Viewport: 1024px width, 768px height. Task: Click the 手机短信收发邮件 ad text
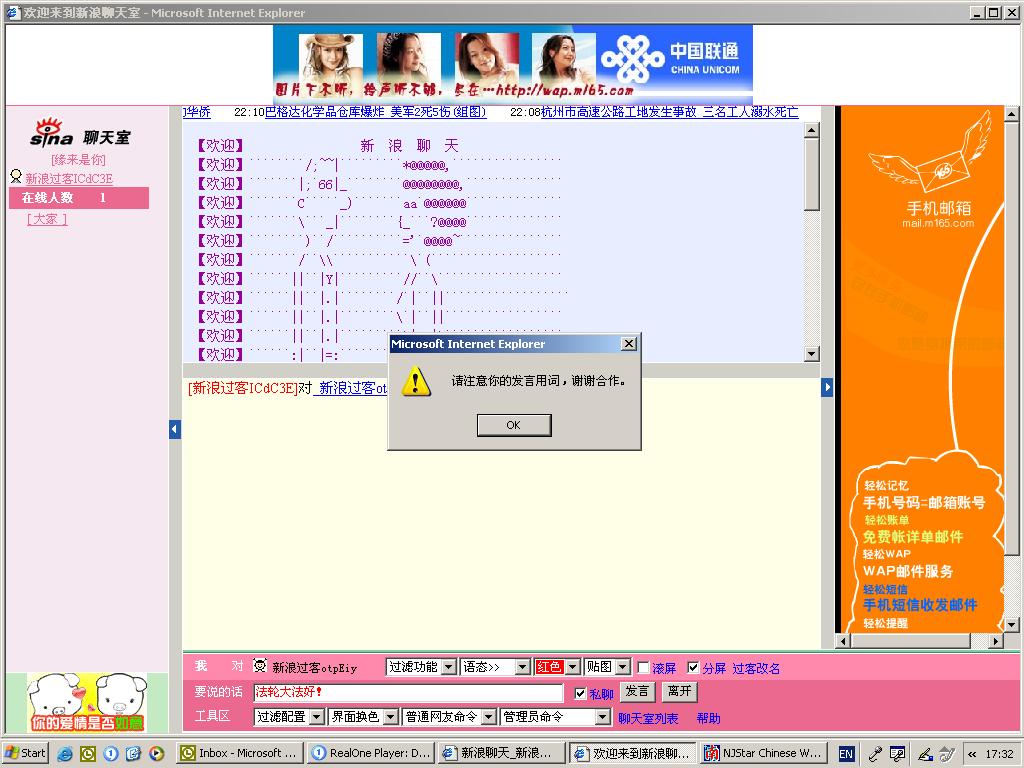tap(920, 605)
